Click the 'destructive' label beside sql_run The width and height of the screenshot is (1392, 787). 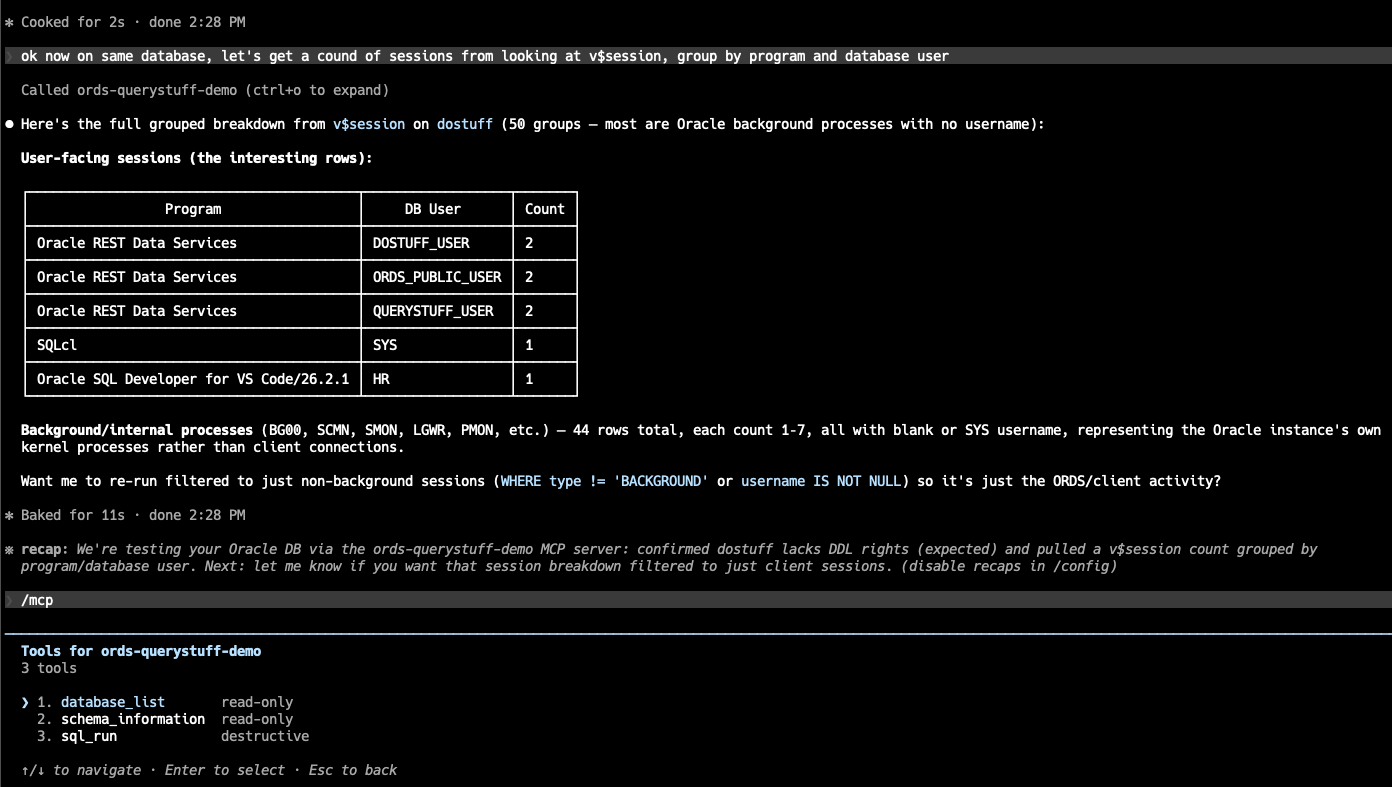(x=265, y=736)
